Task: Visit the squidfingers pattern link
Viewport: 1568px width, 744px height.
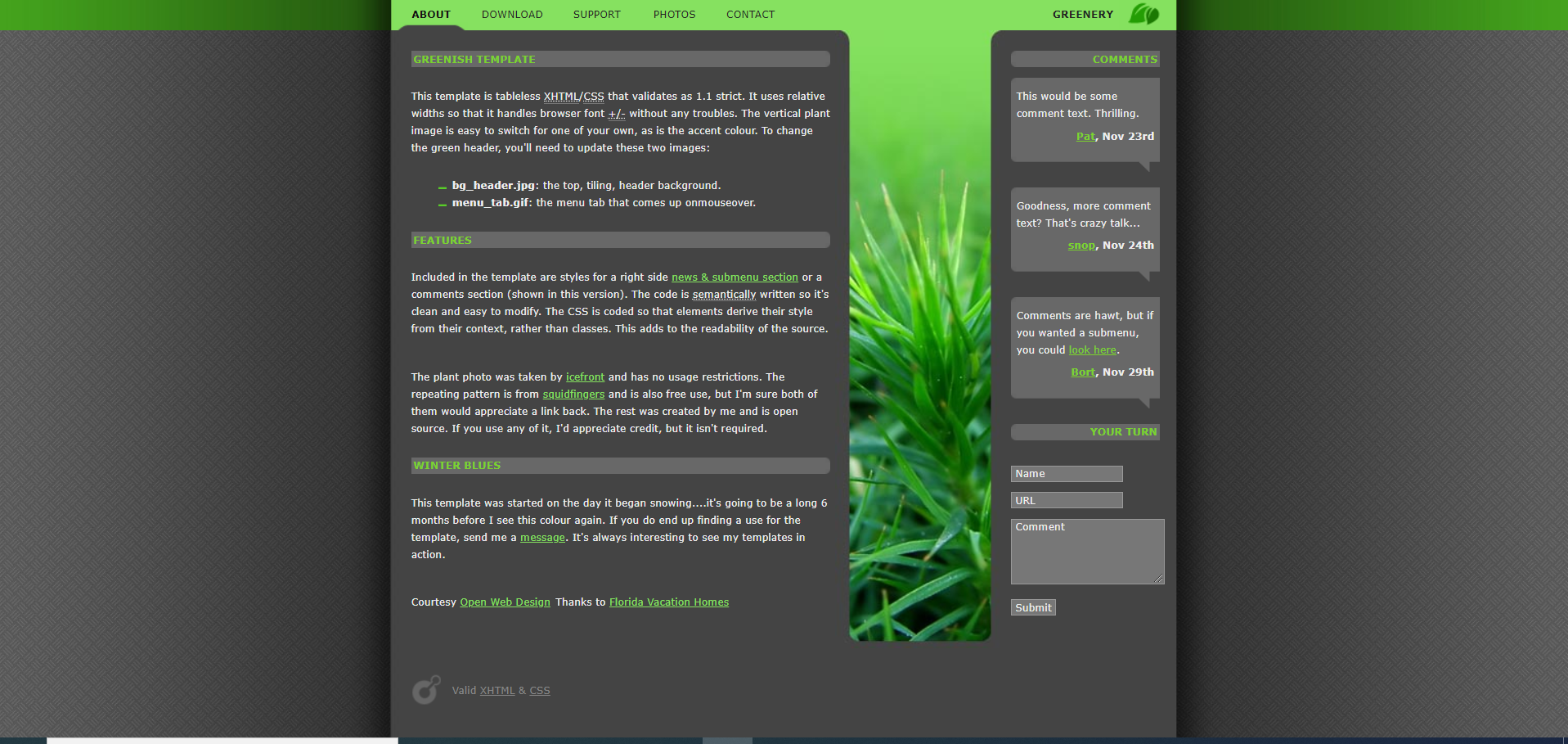Action: click(x=573, y=395)
